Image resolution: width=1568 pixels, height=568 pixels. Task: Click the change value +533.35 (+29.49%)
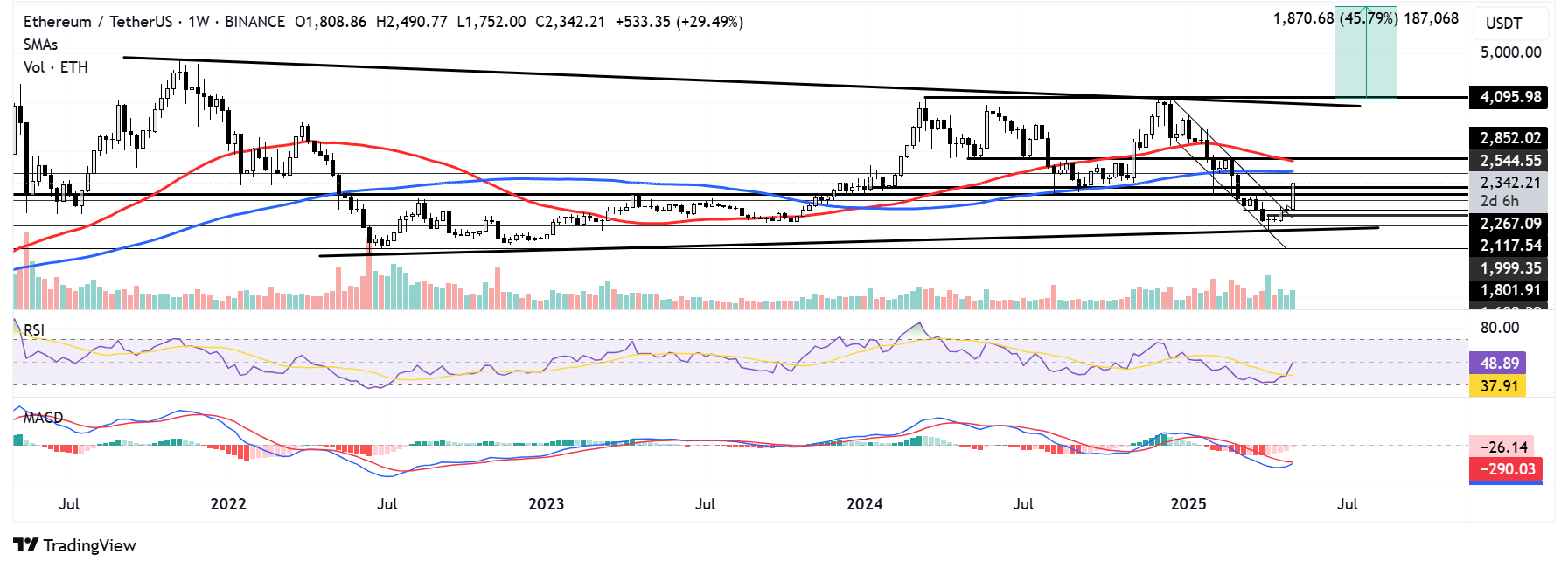(679, 22)
